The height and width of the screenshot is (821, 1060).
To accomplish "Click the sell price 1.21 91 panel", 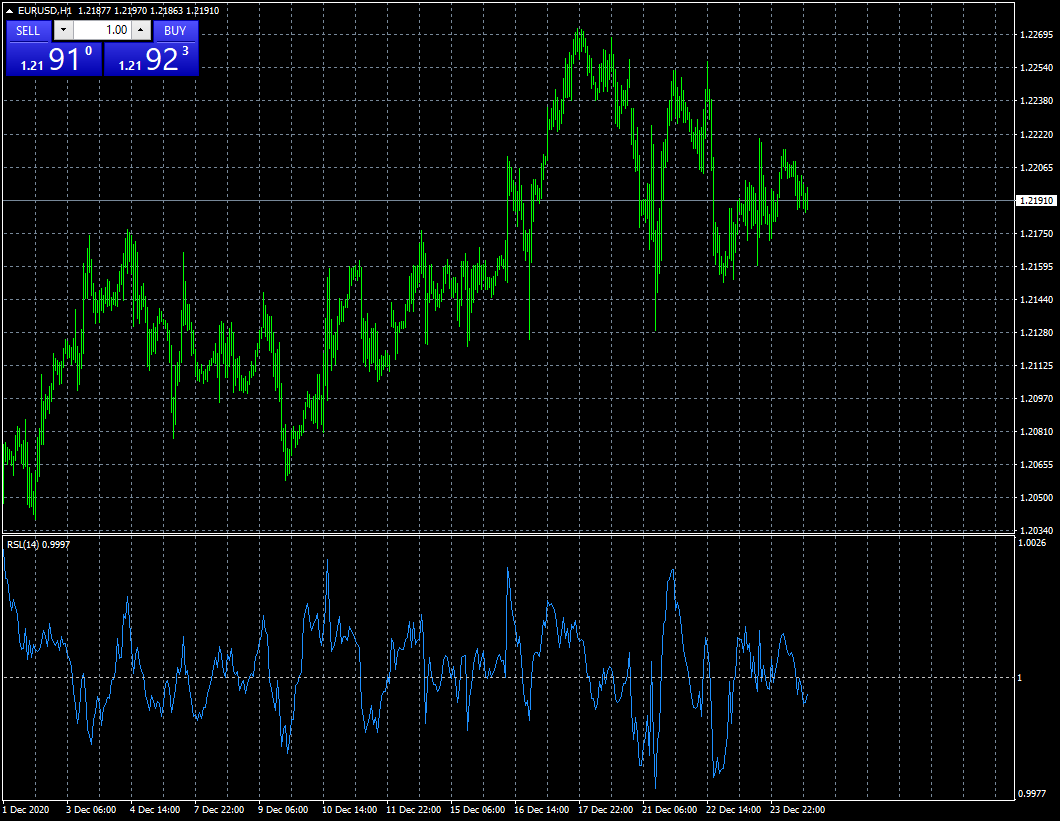I will pos(54,59).
